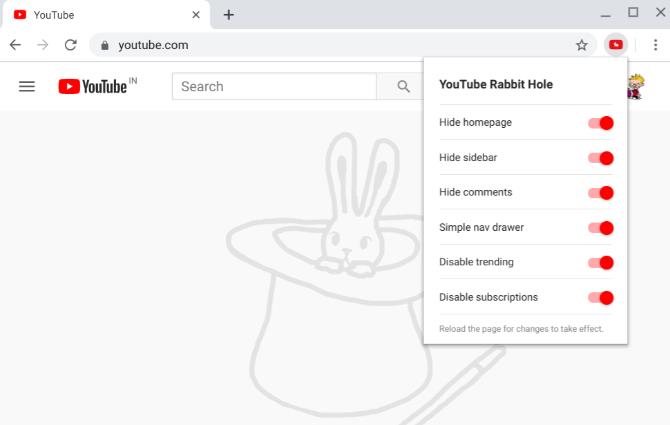Toggle the Hide homepage switch
Image resolution: width=670 pixels, height=425 pixels.
(600, 123)
